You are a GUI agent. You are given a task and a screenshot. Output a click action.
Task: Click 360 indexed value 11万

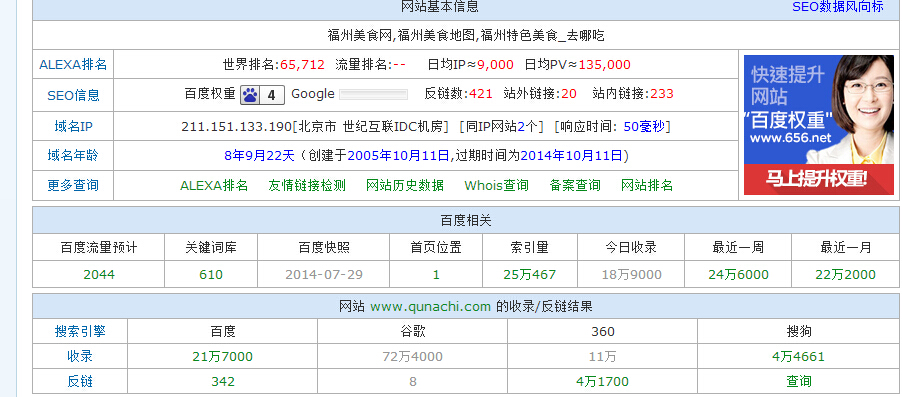click(602, 357)
